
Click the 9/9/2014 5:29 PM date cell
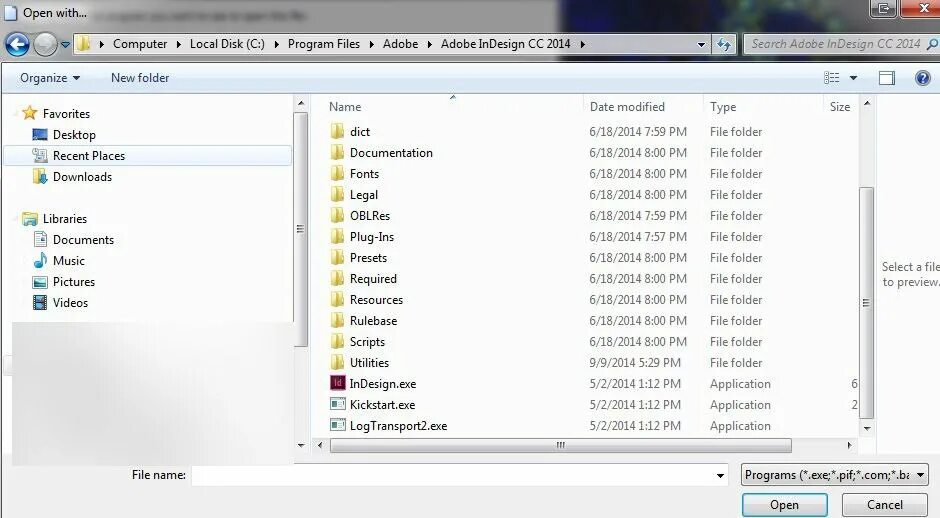coord(635,363)
